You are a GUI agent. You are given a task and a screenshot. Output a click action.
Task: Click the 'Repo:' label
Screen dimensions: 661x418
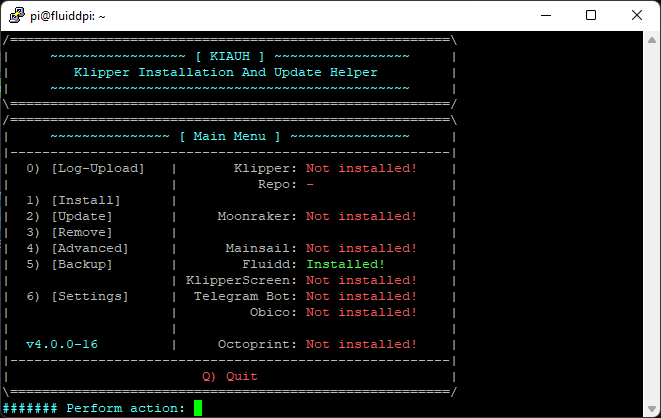(x=277, y=185)
